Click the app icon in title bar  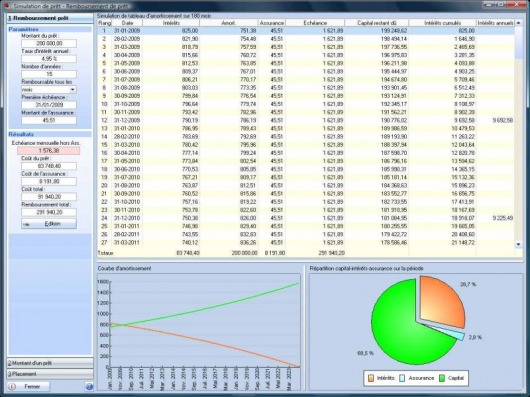(7, 5)
